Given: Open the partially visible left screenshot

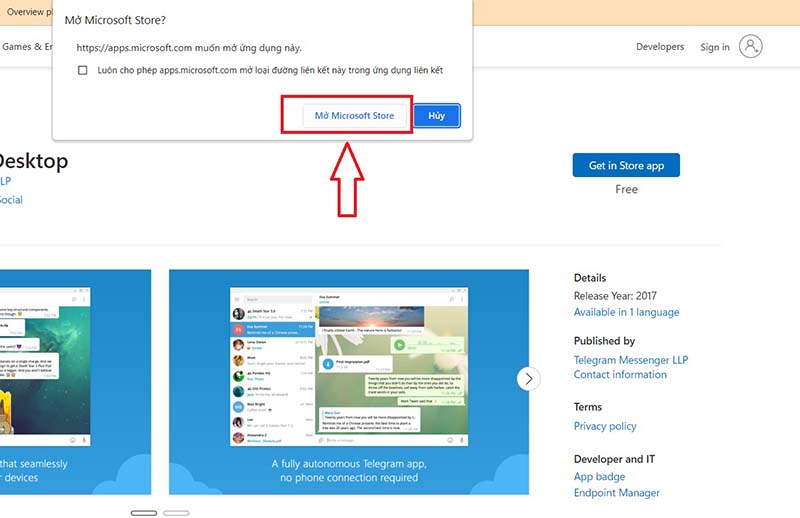Looking at the screenshot, I should point(75,380).
